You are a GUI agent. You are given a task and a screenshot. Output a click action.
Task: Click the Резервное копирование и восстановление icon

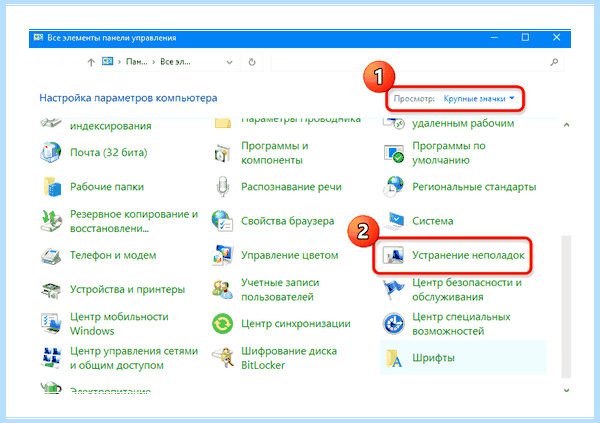[51, 221]
